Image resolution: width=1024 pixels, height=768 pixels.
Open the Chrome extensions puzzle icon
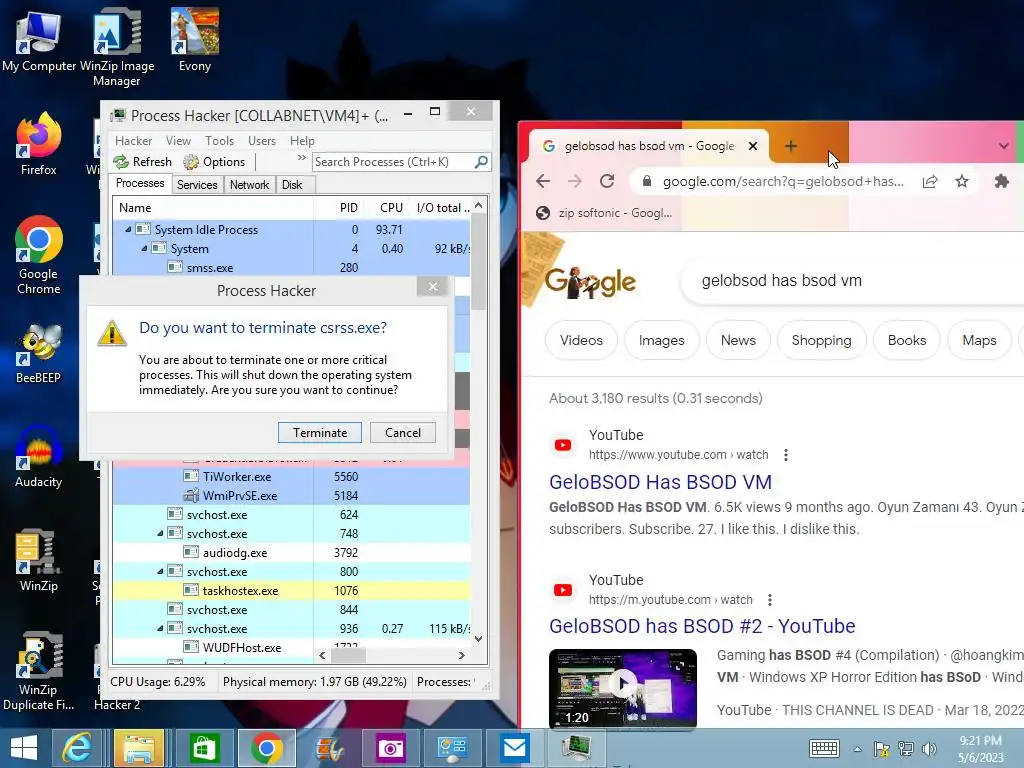1001,181
